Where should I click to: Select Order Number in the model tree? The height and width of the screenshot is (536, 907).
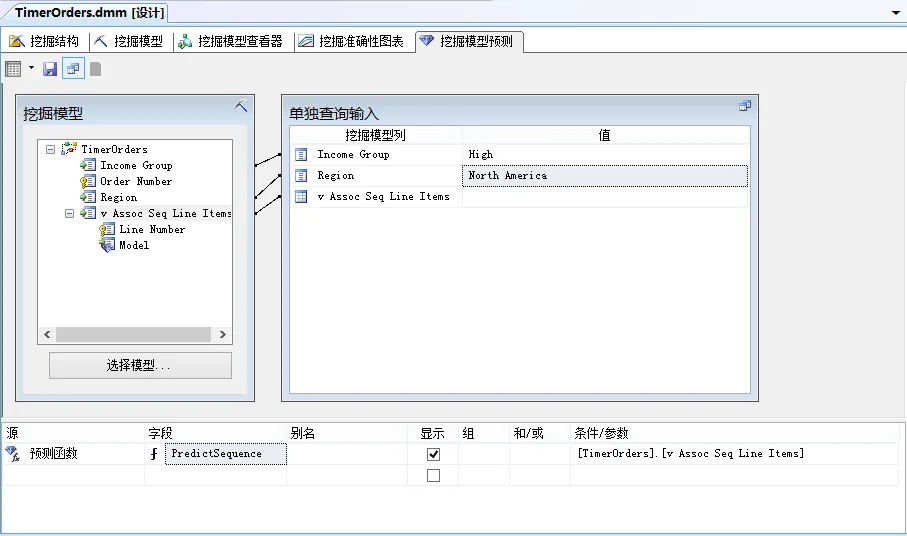coord(136,182)
